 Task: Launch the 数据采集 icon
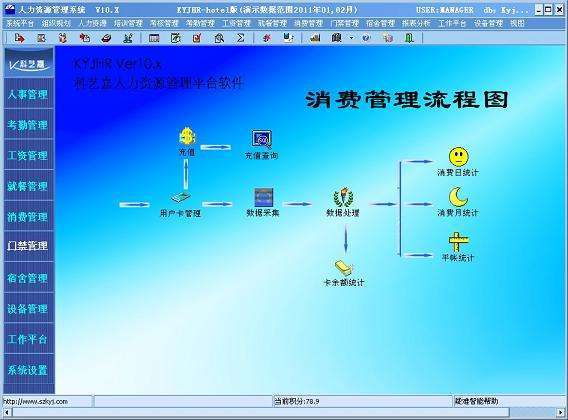pyautogui.click(x=263, y=197)
